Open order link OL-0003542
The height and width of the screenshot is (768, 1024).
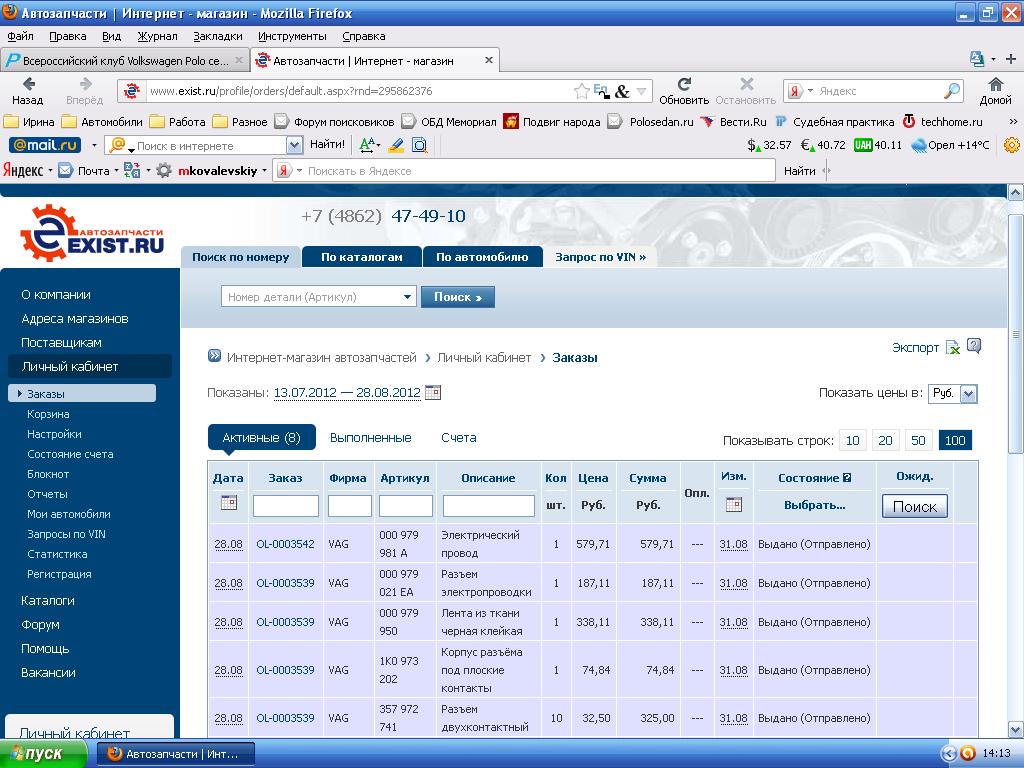click(285, 544)
